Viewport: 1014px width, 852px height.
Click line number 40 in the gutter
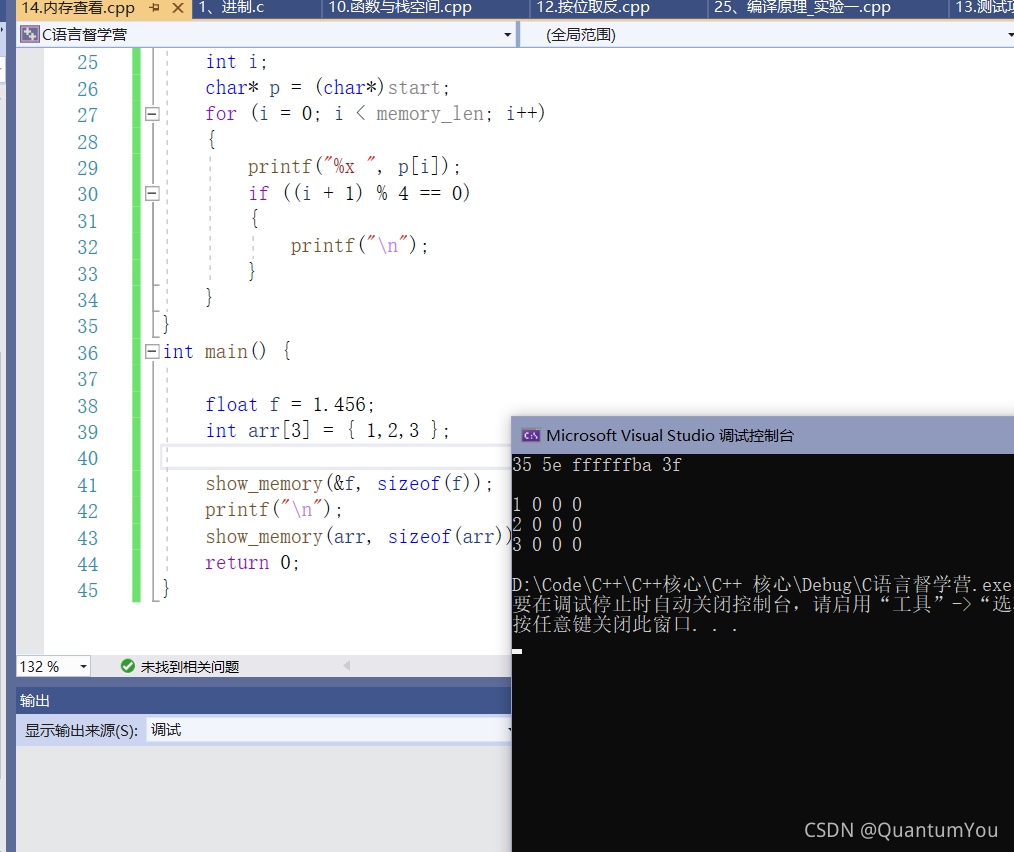[x=87, y=458]
